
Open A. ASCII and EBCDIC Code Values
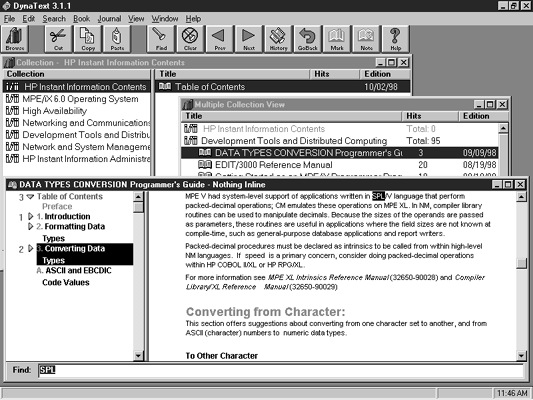tap(74, 276)
